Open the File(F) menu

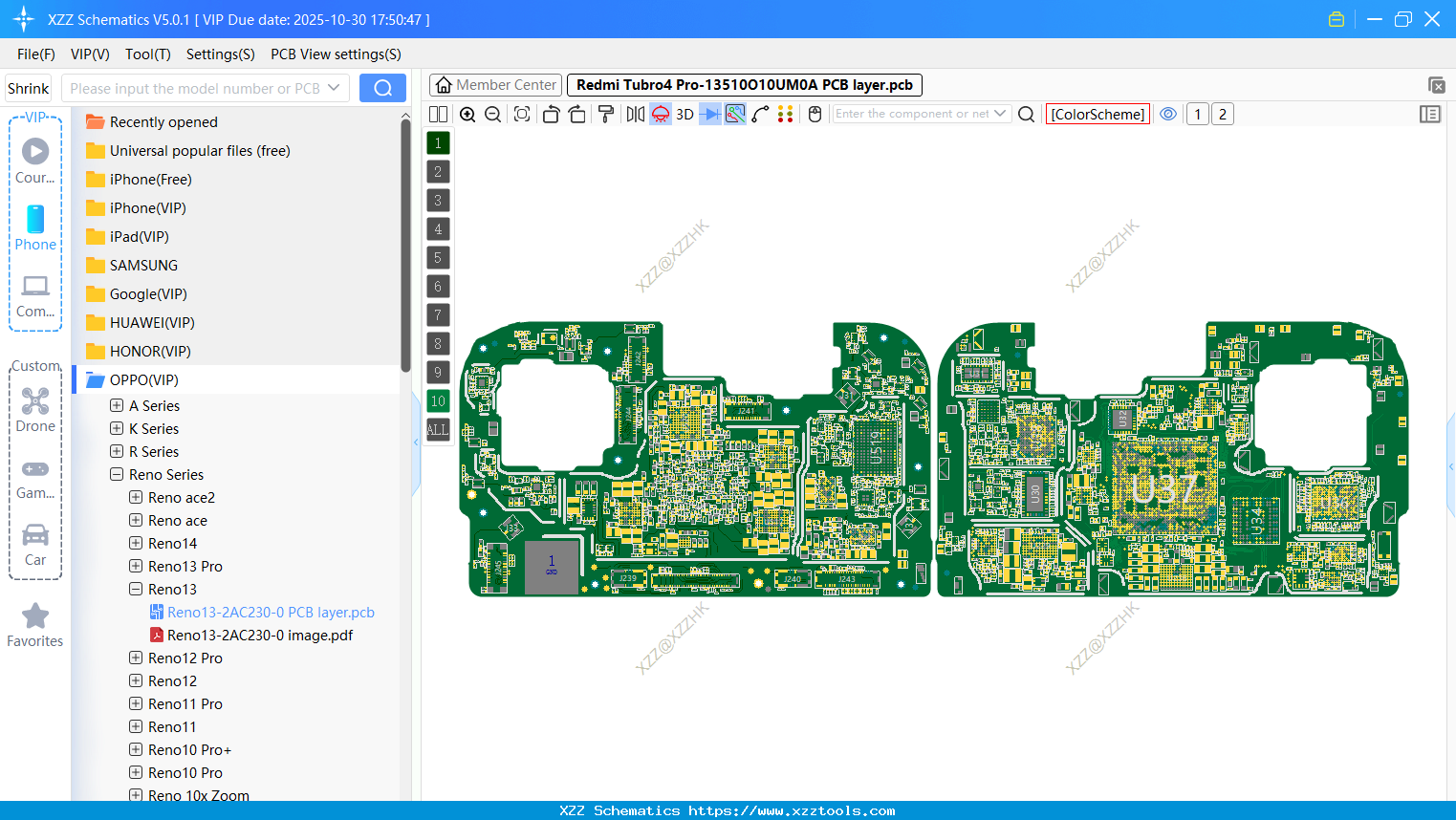[36, 54]
